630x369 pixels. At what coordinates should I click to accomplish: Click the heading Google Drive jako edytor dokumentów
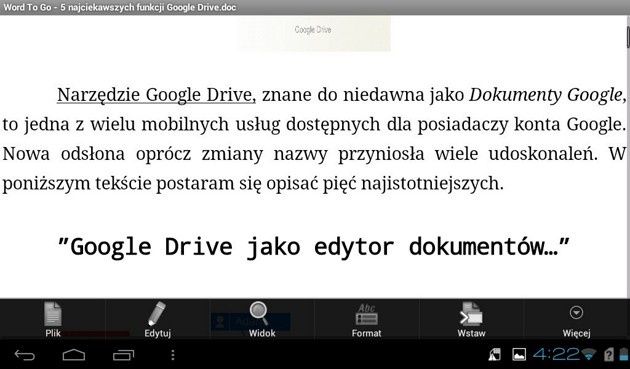[314, 246]
